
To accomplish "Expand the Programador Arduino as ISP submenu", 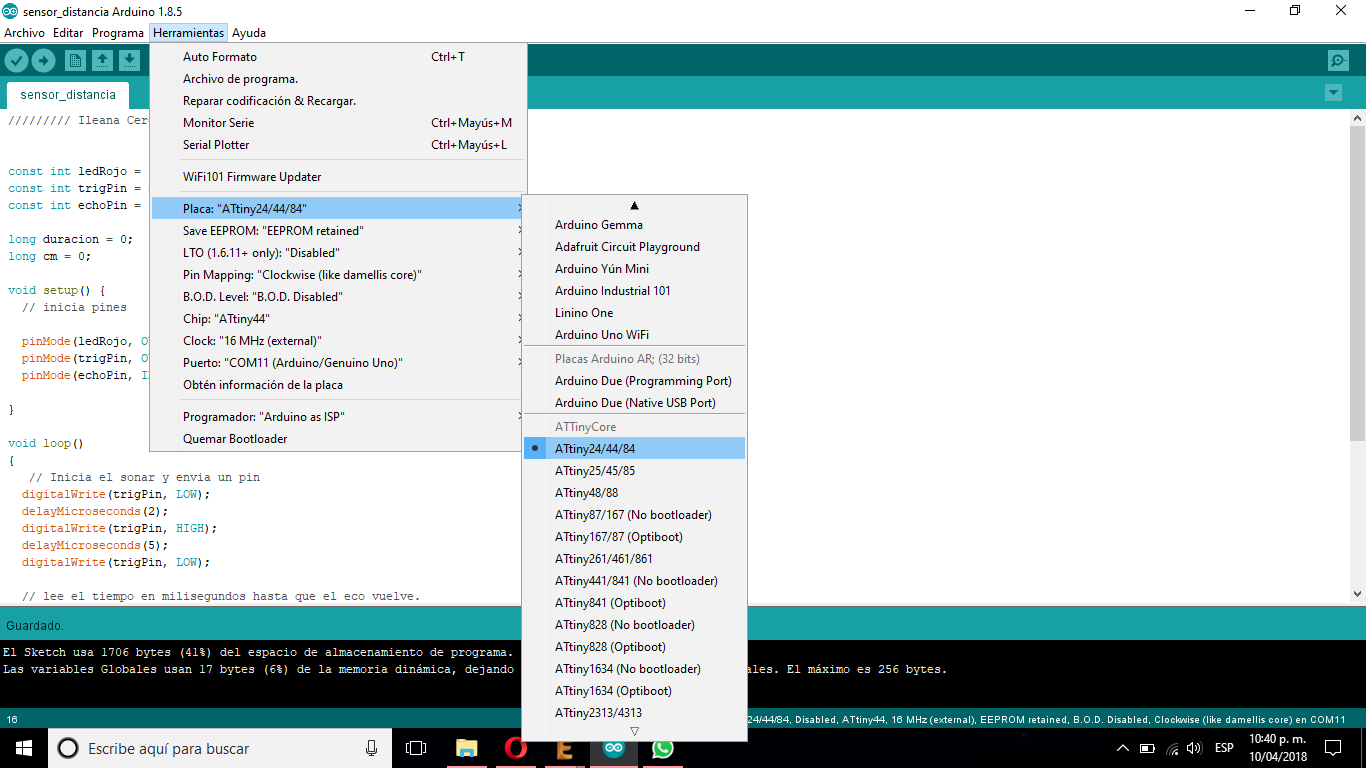I will click(x=338, y=417).
